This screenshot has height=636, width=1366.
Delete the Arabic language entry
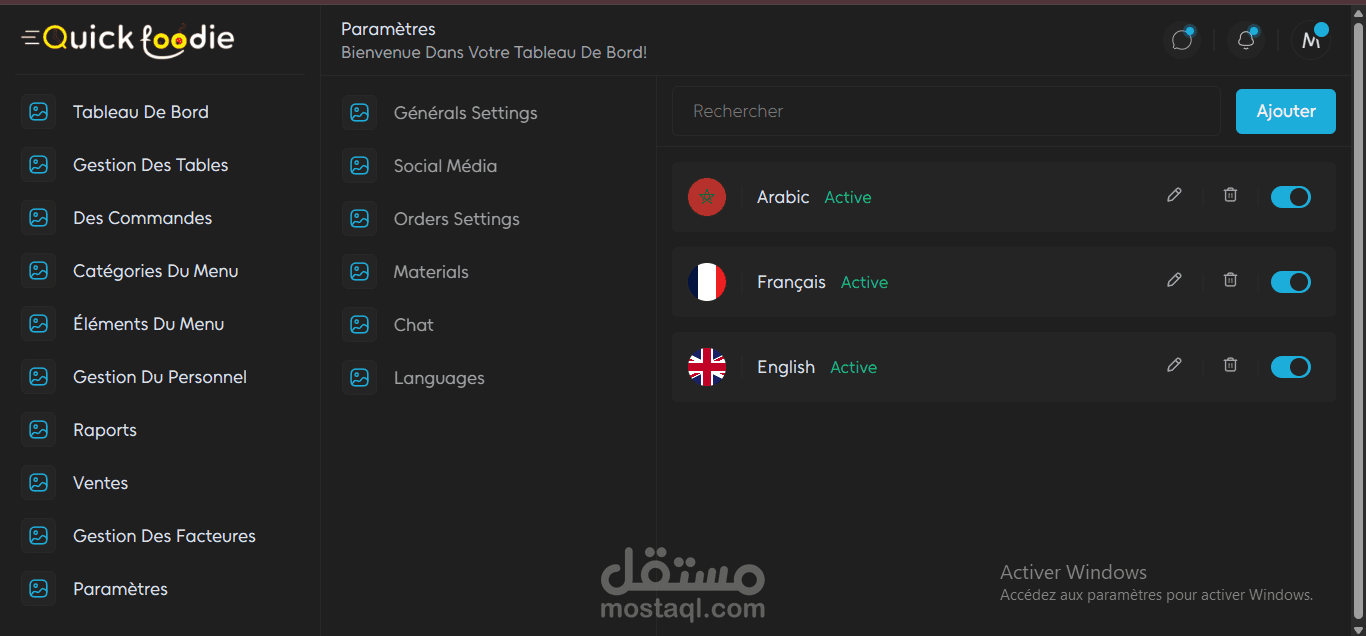tap(1230, 195)
